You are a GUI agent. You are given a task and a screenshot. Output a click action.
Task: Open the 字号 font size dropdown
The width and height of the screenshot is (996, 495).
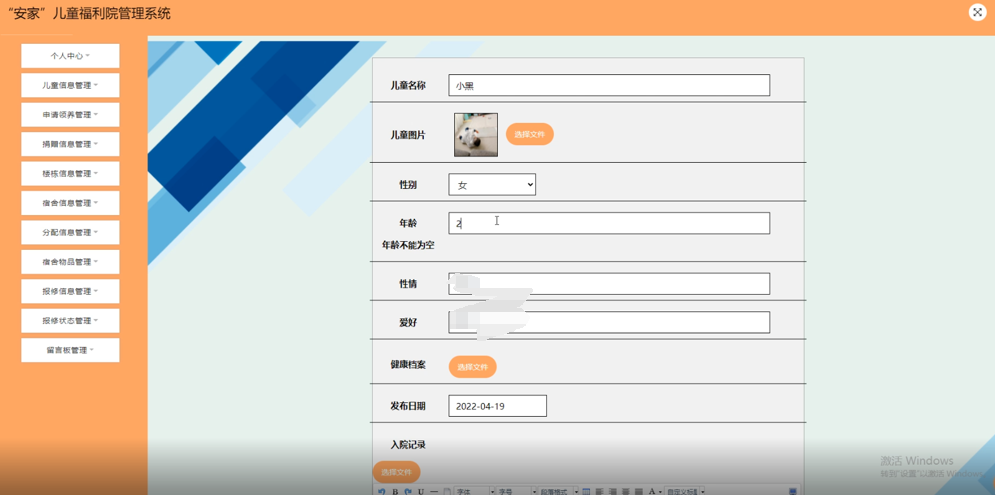516,492
